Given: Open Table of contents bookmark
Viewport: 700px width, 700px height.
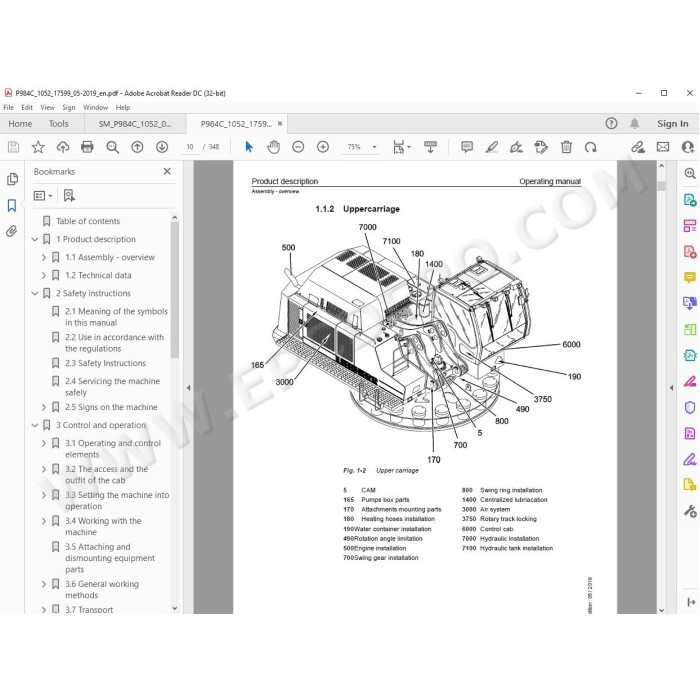Looking at the screenshot, I should (88, 221).
